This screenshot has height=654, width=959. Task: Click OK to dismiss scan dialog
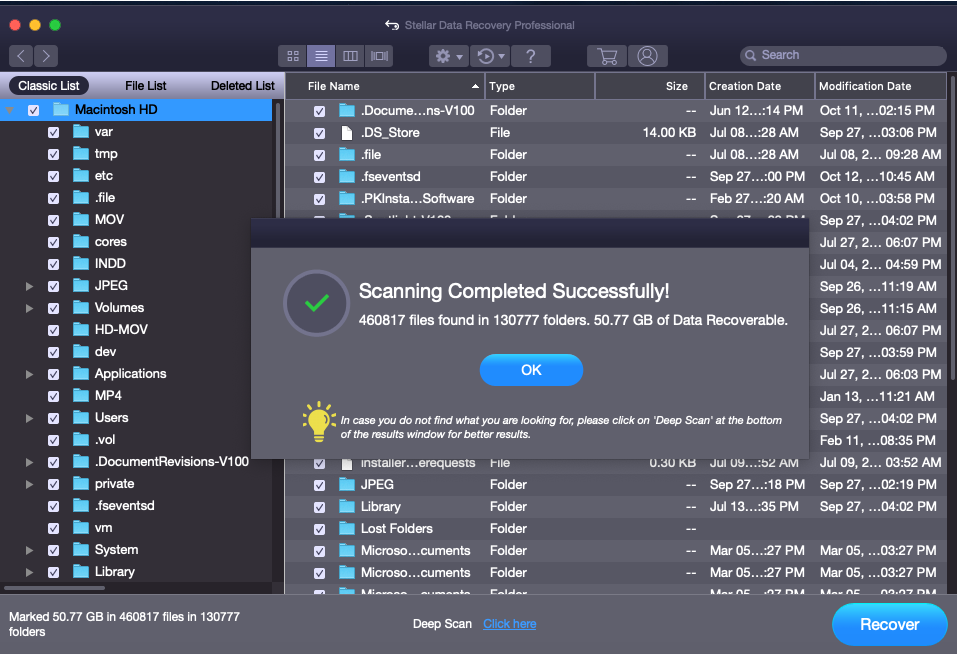click(531, 370)
